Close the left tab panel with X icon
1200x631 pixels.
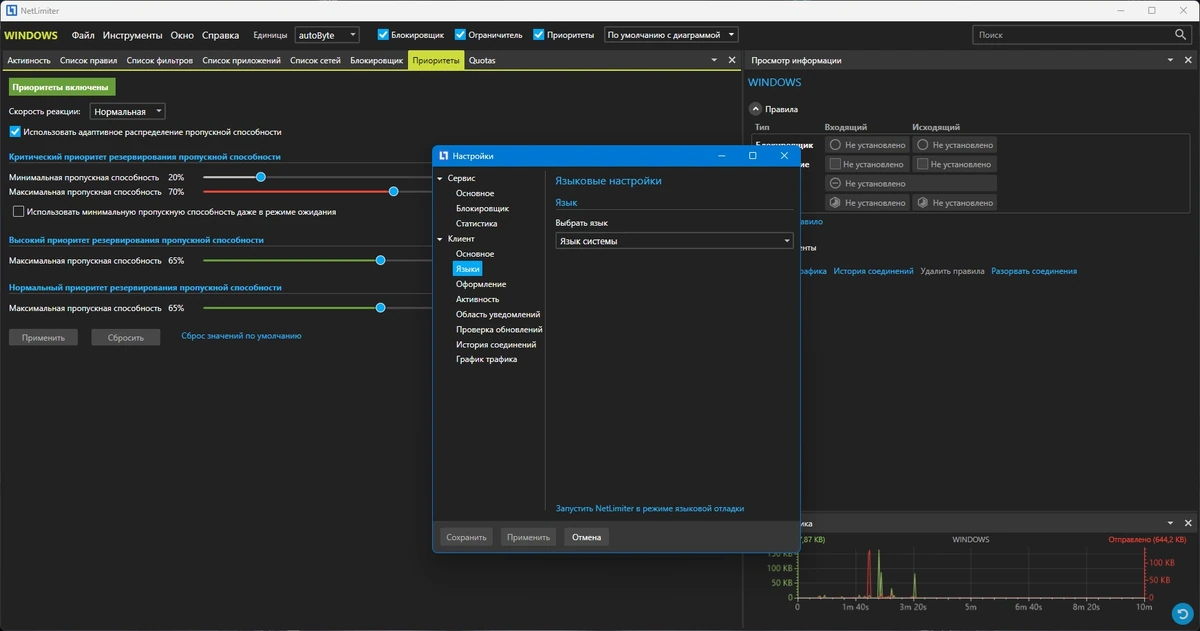point(731,60)
